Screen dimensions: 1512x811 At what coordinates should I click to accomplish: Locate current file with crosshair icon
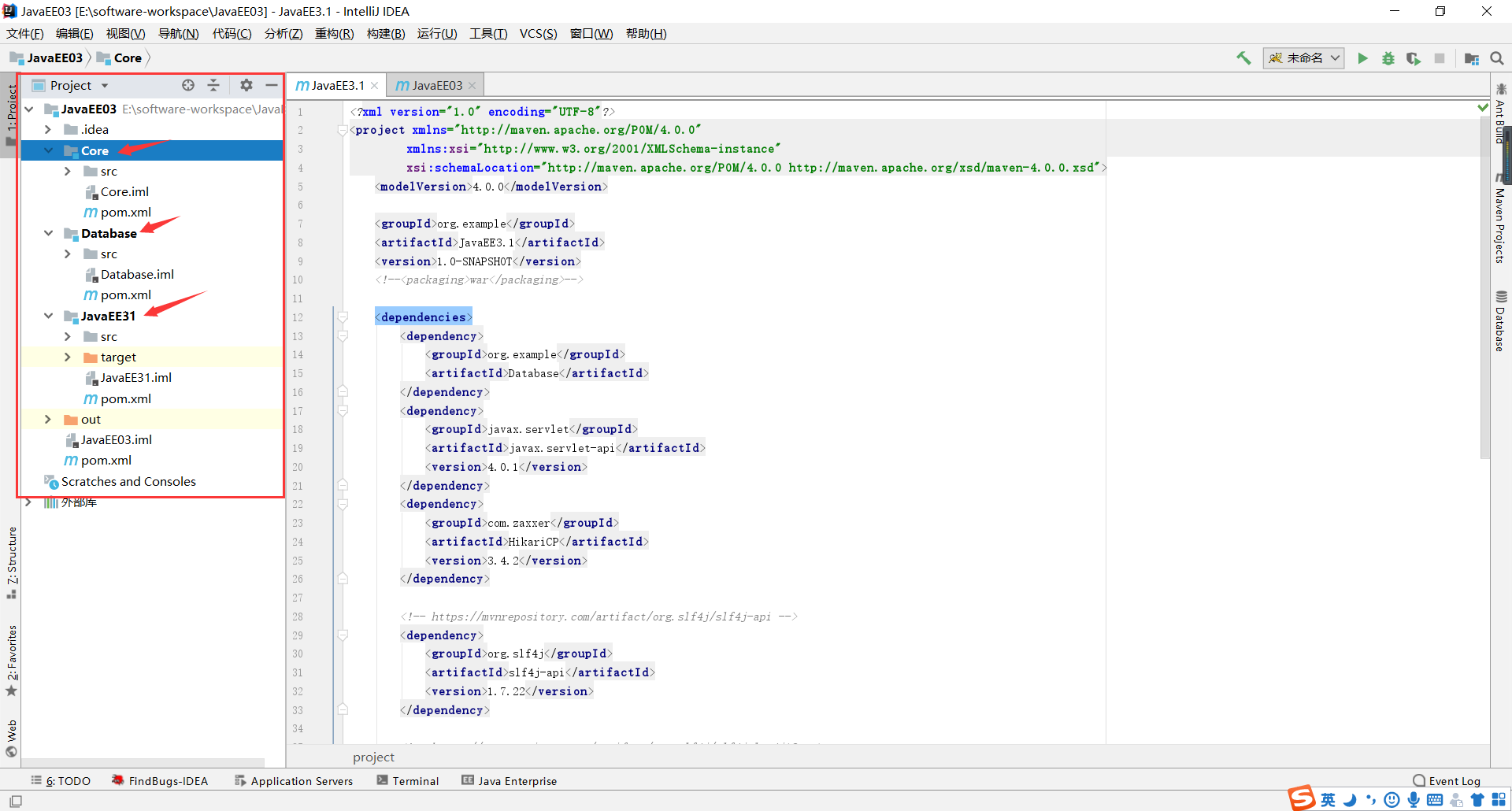188,85
